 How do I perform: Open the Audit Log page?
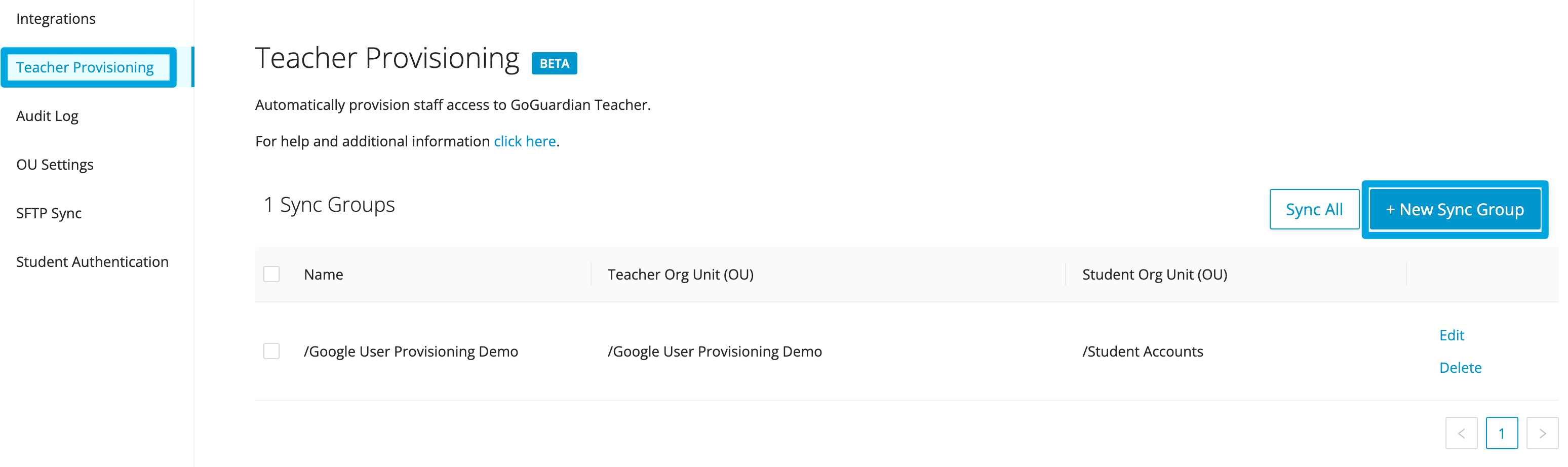pyautogui.click(x=47, y=115)
